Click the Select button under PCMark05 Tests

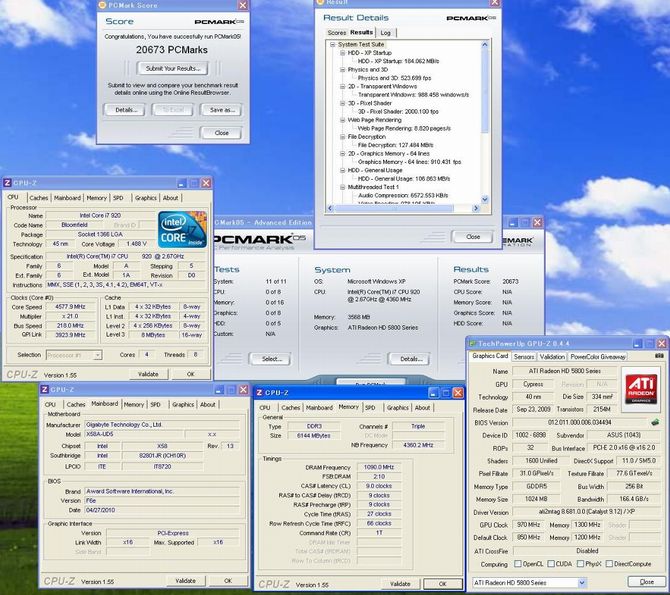coord(271,359)
